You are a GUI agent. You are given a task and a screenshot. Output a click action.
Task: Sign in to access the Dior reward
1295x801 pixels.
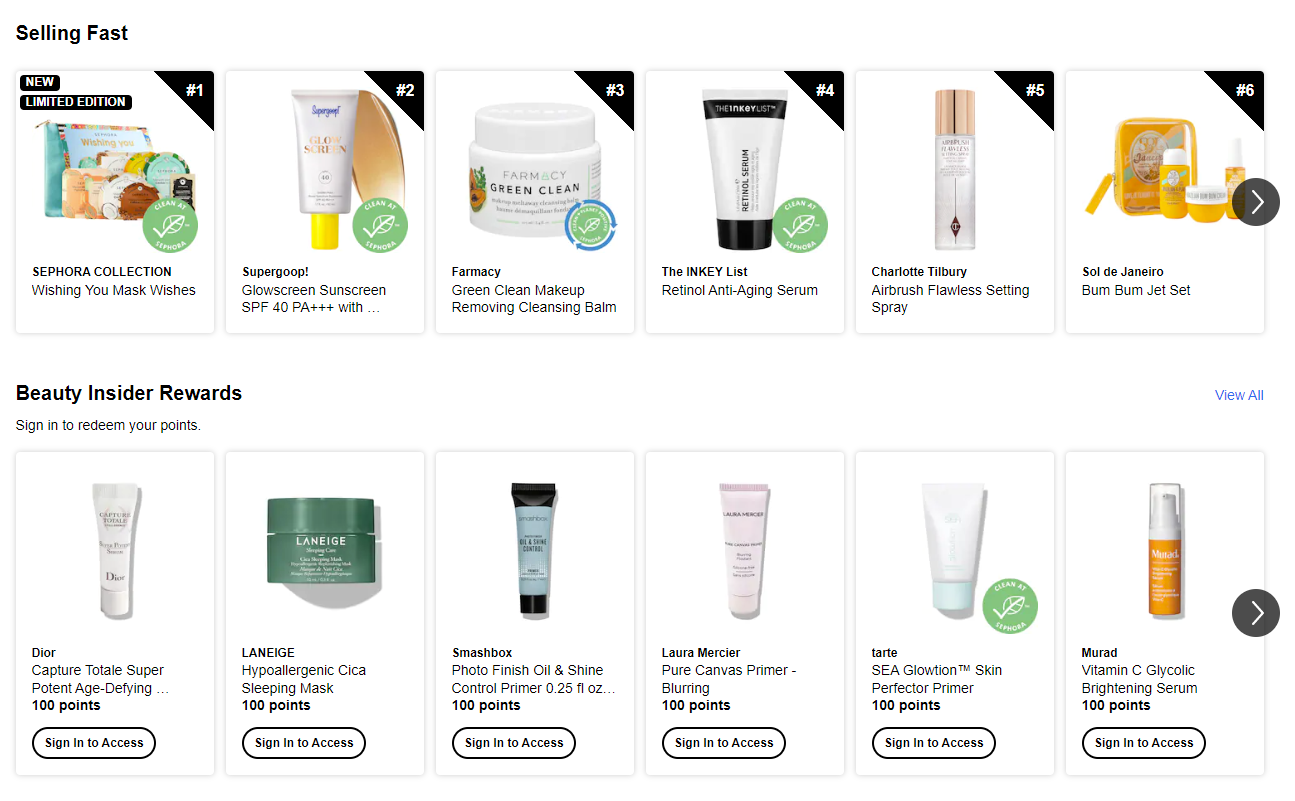94,743
